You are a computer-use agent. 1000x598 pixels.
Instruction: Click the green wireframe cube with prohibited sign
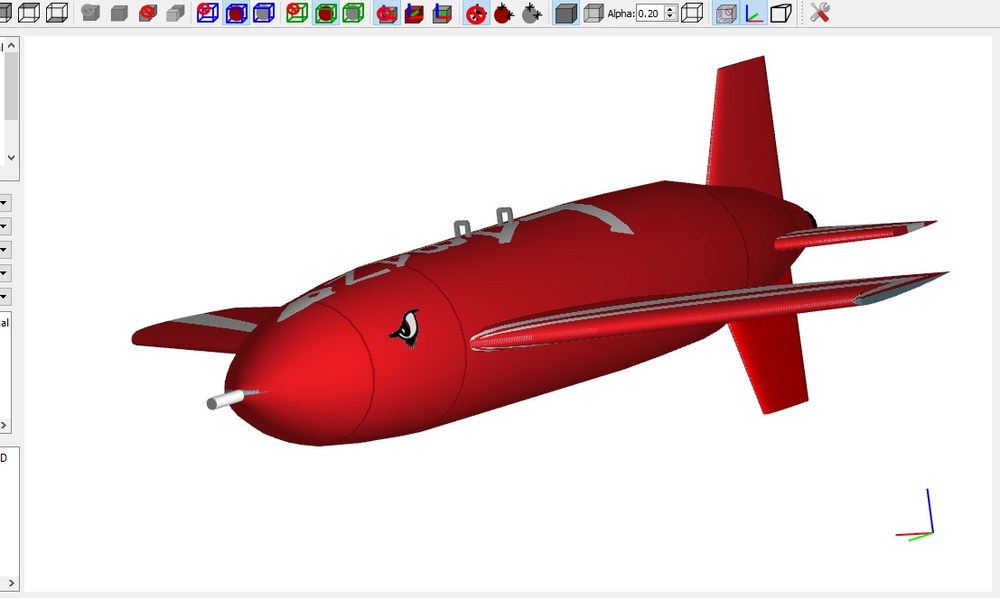tap(297, 13)
